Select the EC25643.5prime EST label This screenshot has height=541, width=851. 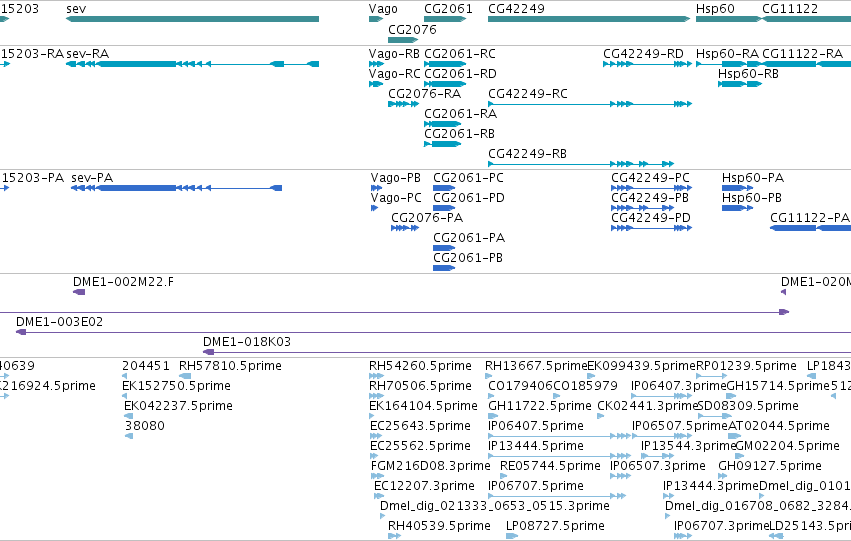[420, 427]
